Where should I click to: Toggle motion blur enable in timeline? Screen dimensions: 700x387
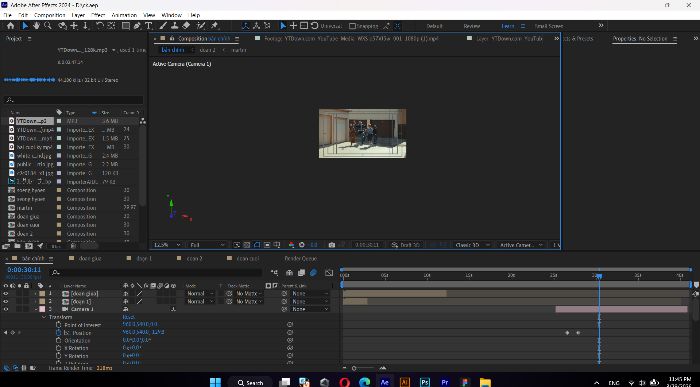point(313,272)
